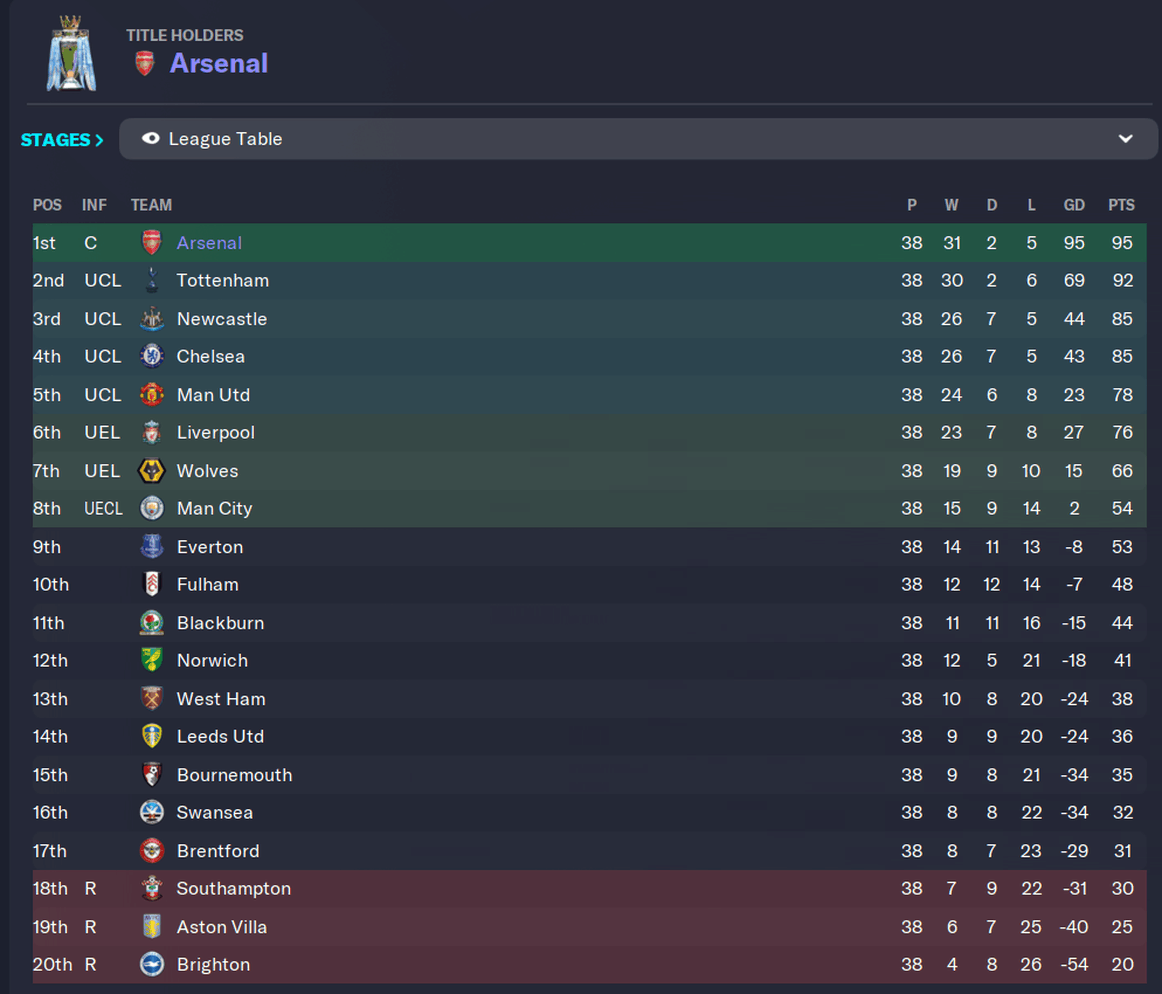Viewport: 1162px width, 994px height.
Task: Open the STAGES expander
Action: pos(62,139)
